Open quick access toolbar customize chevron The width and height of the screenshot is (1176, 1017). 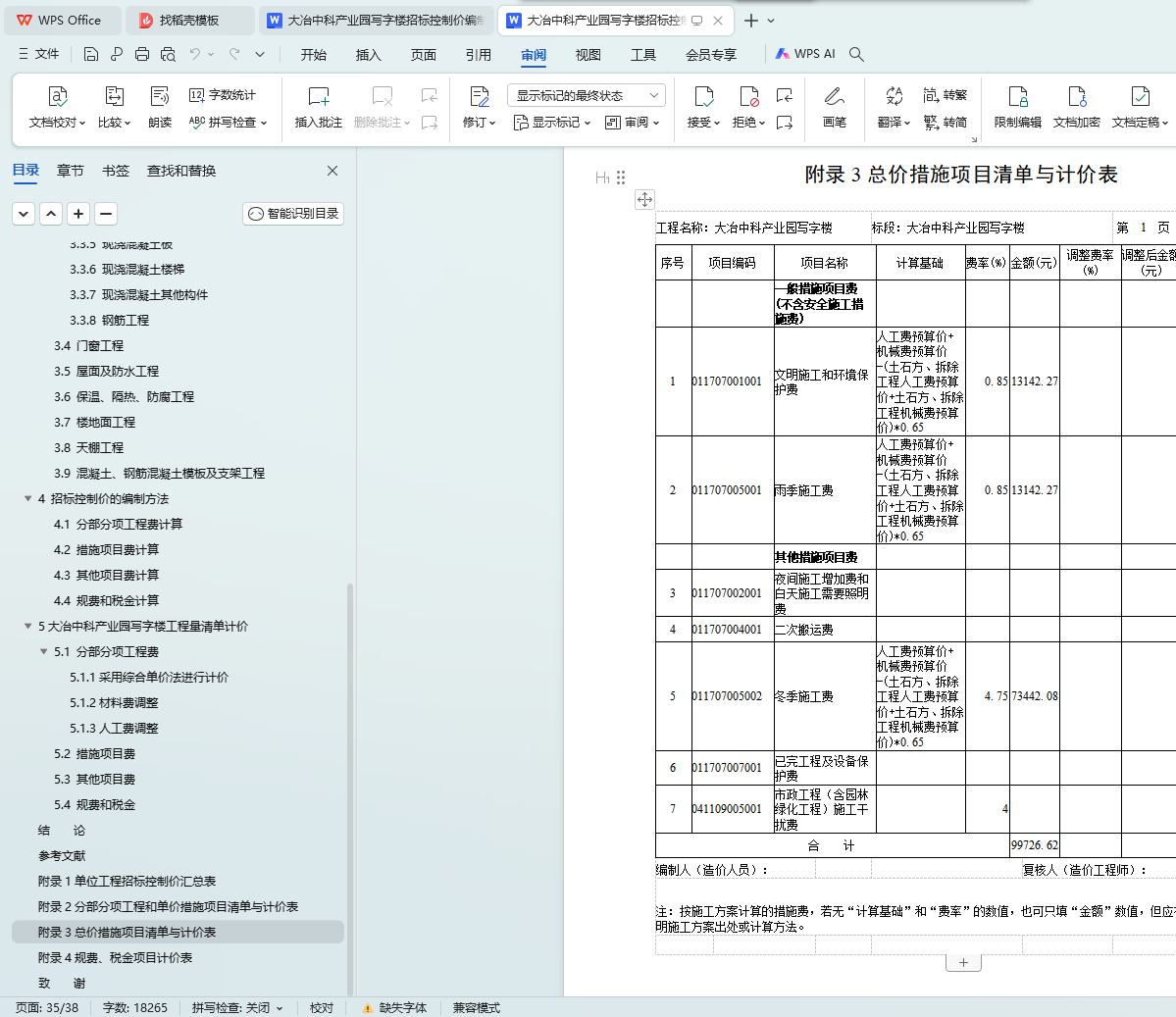click(260, 54)
